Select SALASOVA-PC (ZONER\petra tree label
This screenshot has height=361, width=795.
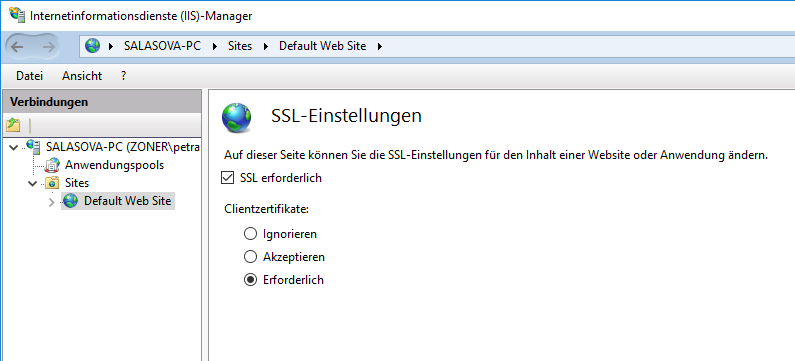coord(123,147)
